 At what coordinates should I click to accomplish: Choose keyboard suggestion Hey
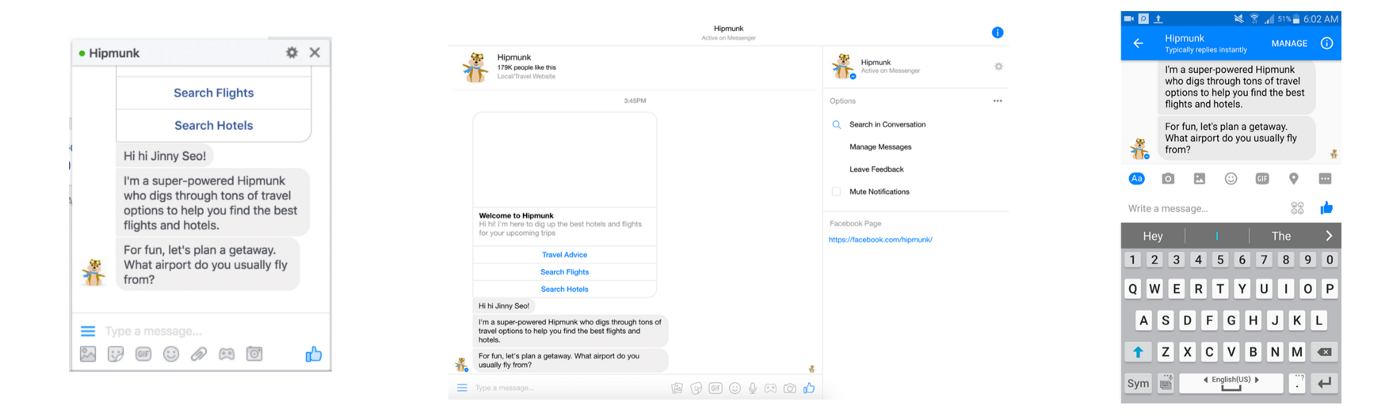tap(1153, 236)
